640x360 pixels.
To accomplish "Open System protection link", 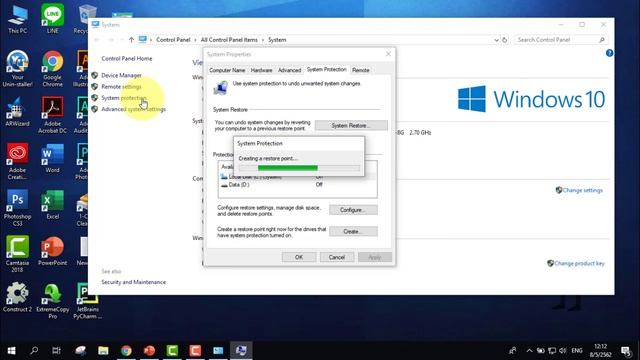I will [124, 98].
